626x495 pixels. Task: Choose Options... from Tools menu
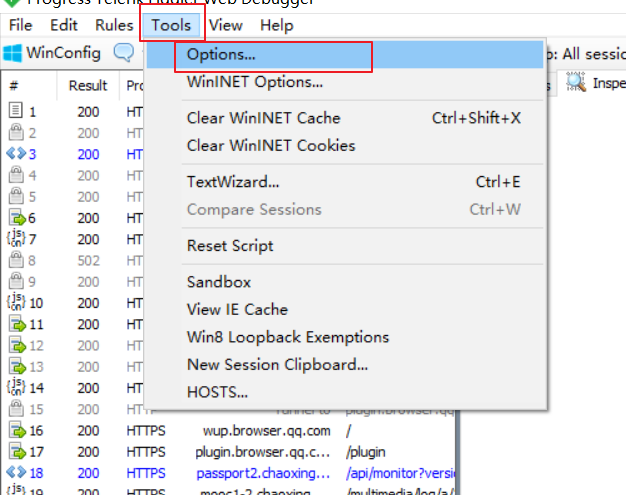coord(345,54)
